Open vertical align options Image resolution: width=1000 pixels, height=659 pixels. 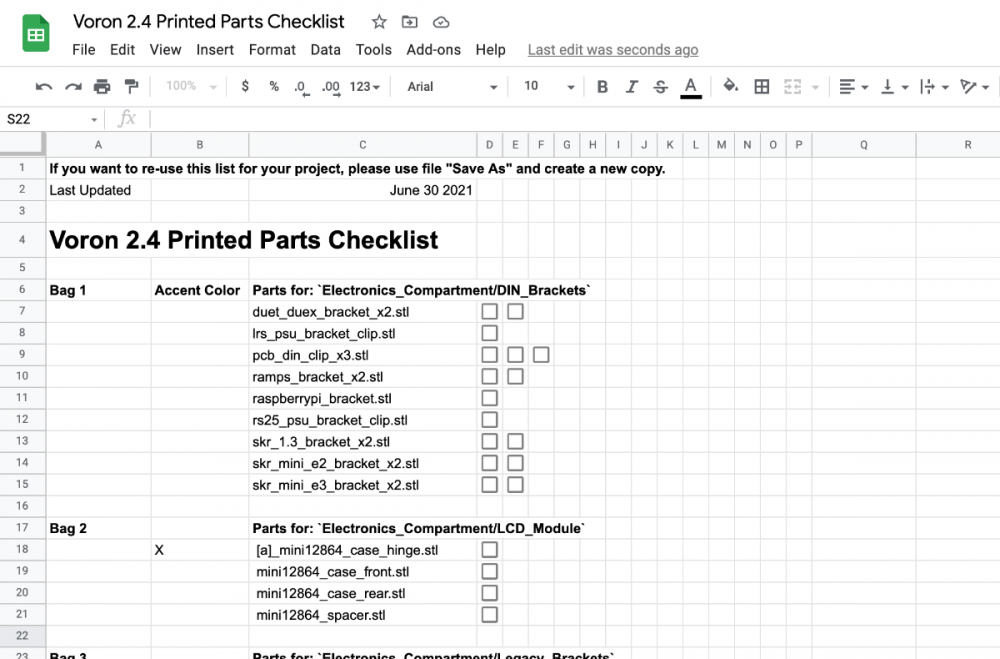pyautogui.click(x=894, y=87)
